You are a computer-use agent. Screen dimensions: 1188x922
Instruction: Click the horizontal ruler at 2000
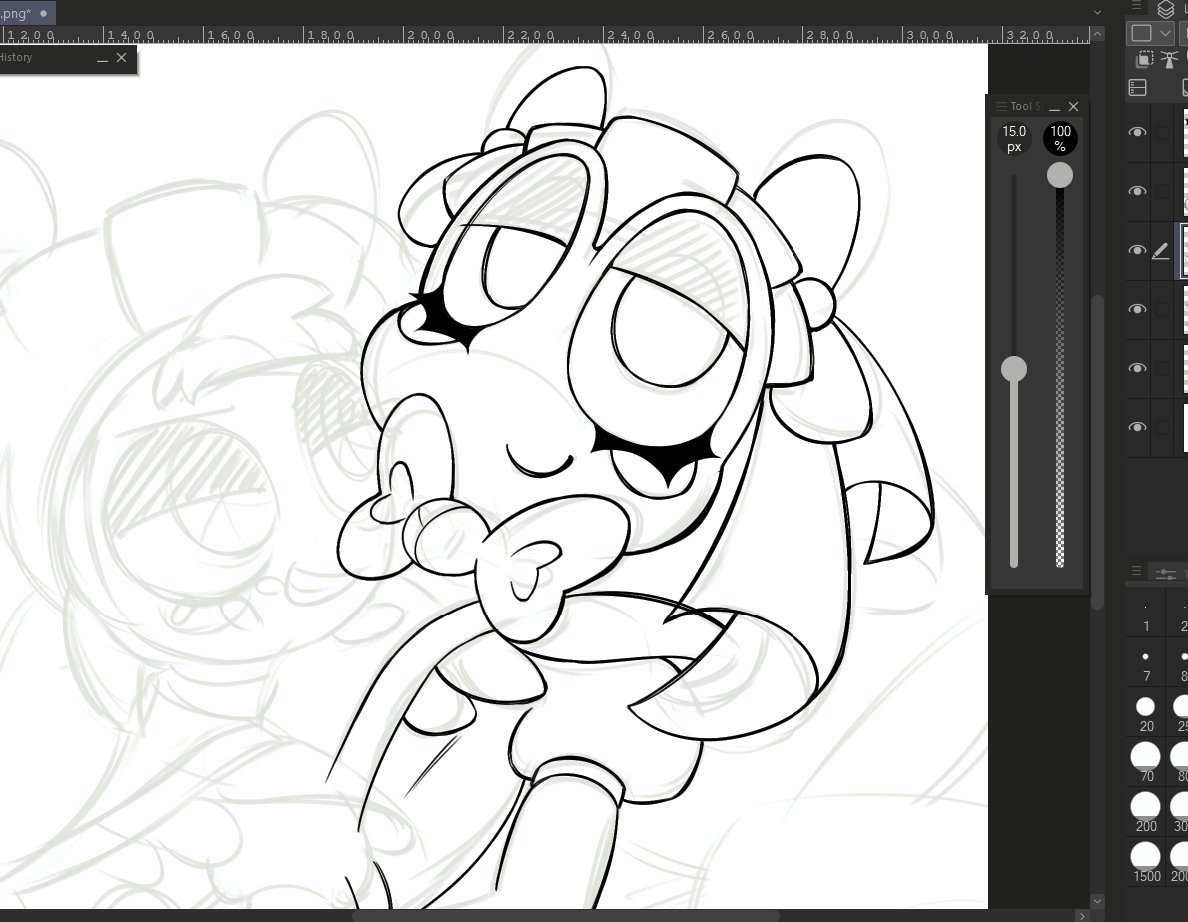click(x=430, y=36)
